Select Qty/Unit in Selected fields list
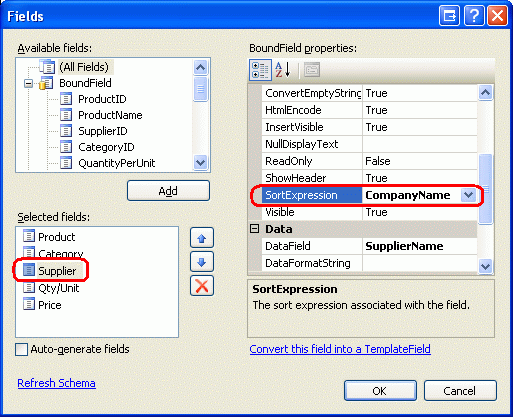Viewport: 513px width, 417px height. (59, 288)
